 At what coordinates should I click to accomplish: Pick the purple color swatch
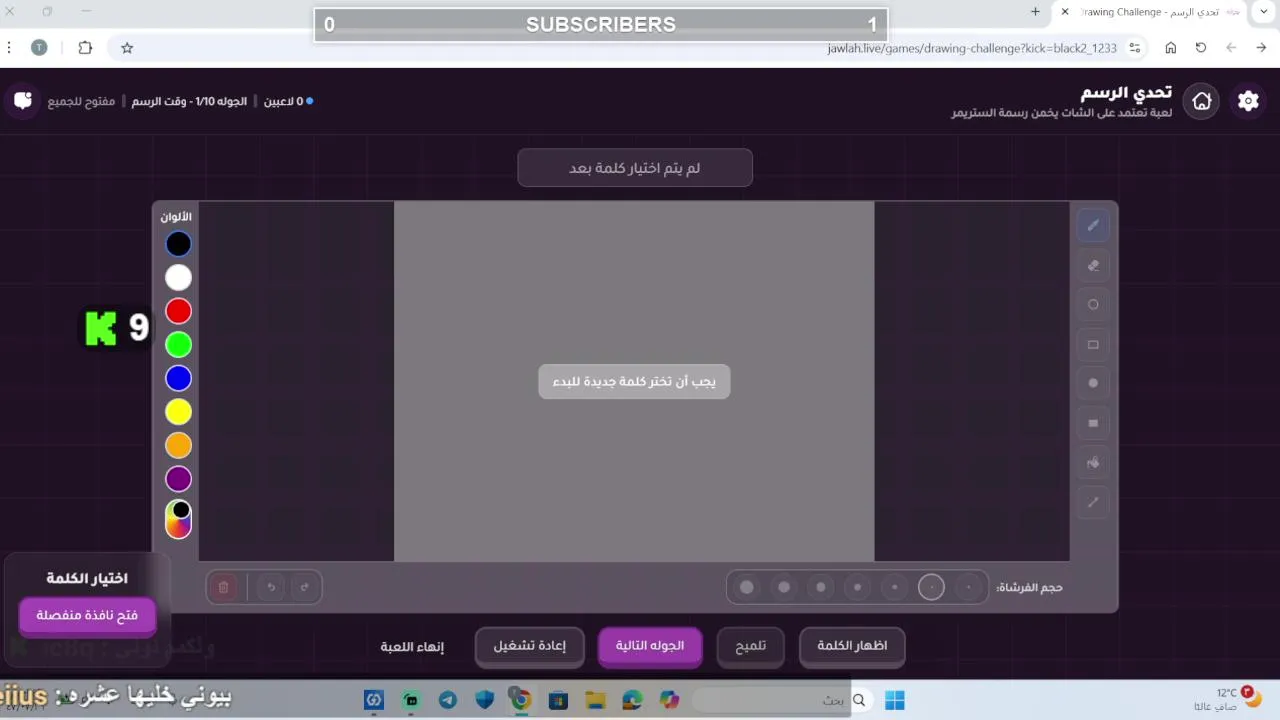pyautogui.click(x=178, y=479)
